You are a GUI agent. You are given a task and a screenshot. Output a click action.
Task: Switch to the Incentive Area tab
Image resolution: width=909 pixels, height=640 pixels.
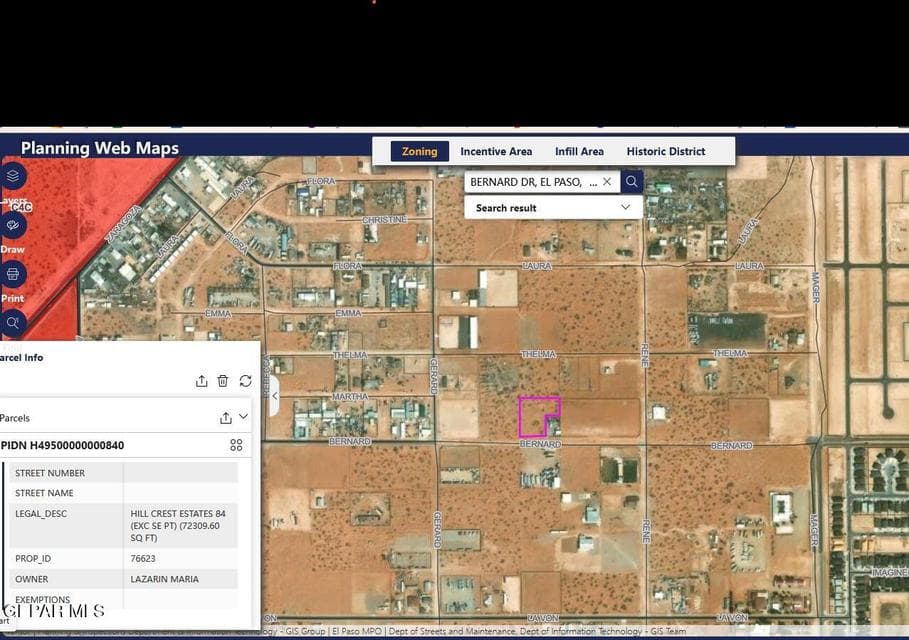496,151
